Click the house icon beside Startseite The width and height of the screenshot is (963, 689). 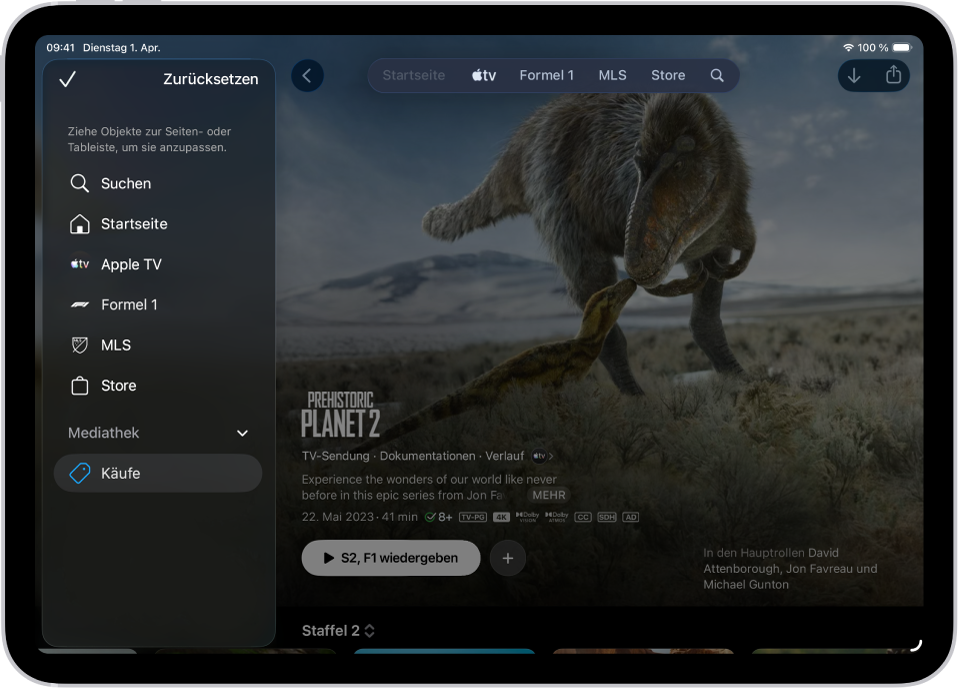pyautogui.click(x=80, y=224)
